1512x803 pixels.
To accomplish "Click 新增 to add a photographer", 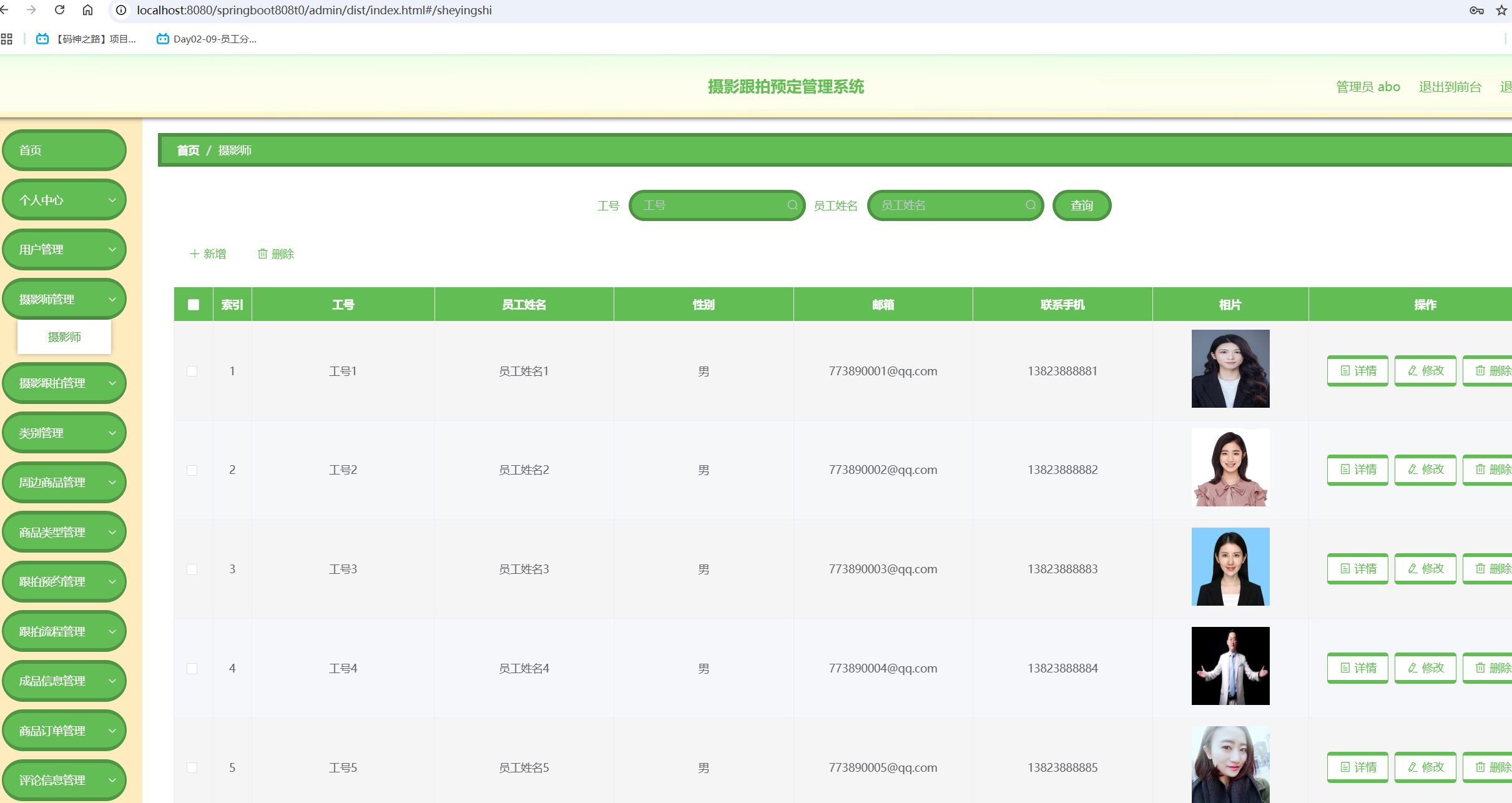I will (x=208, y=254).
